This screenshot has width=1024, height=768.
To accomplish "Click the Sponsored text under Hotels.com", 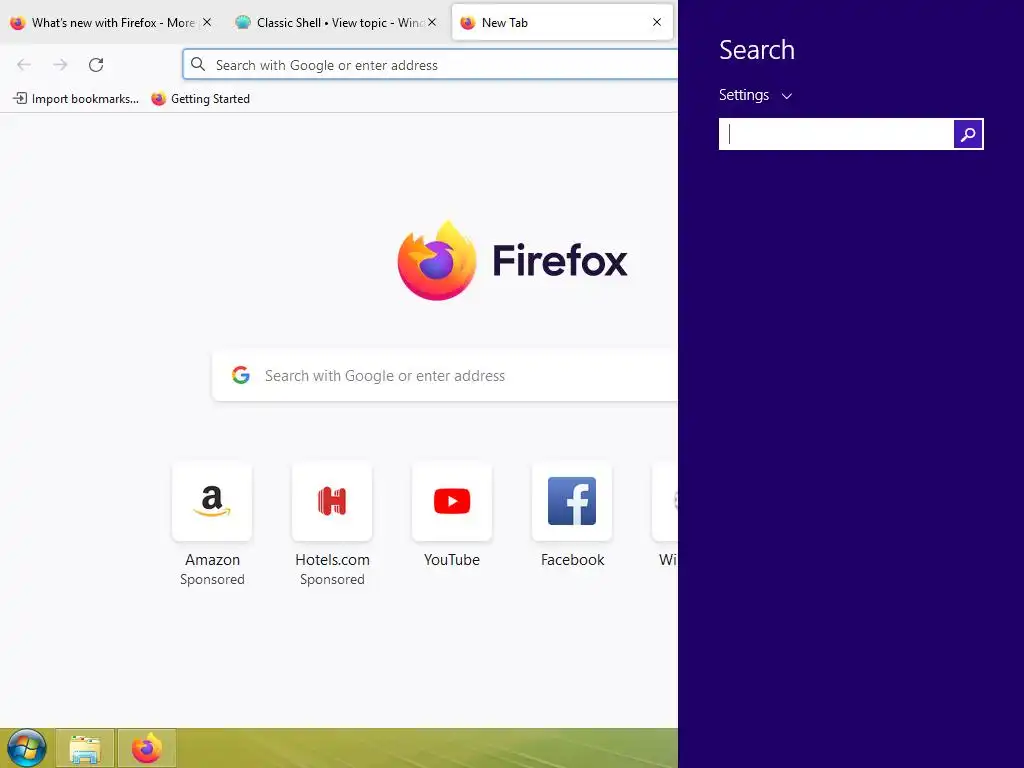I will point(332,579).
